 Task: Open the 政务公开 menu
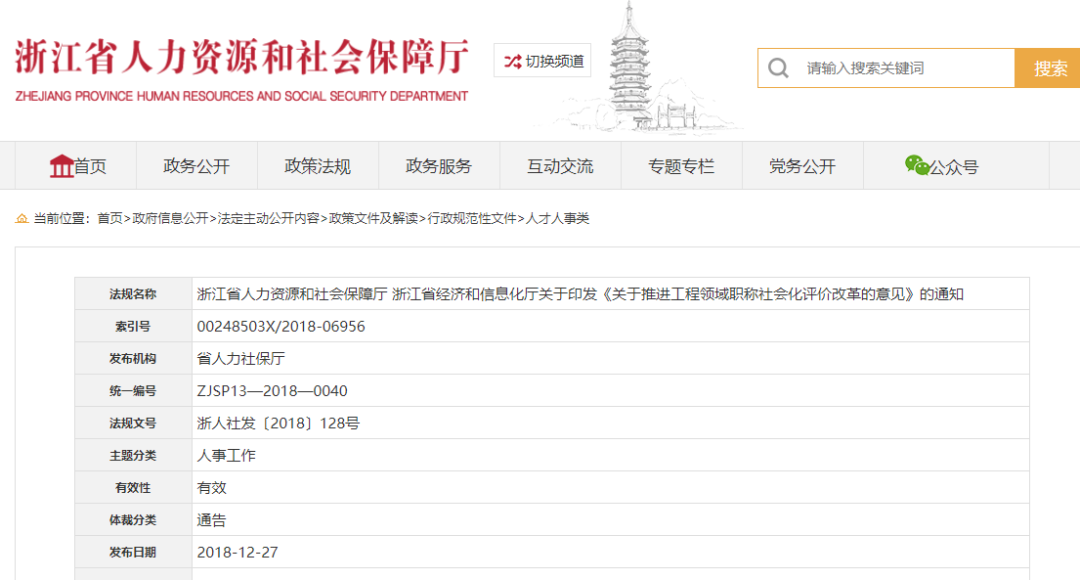tap(196, 166)
